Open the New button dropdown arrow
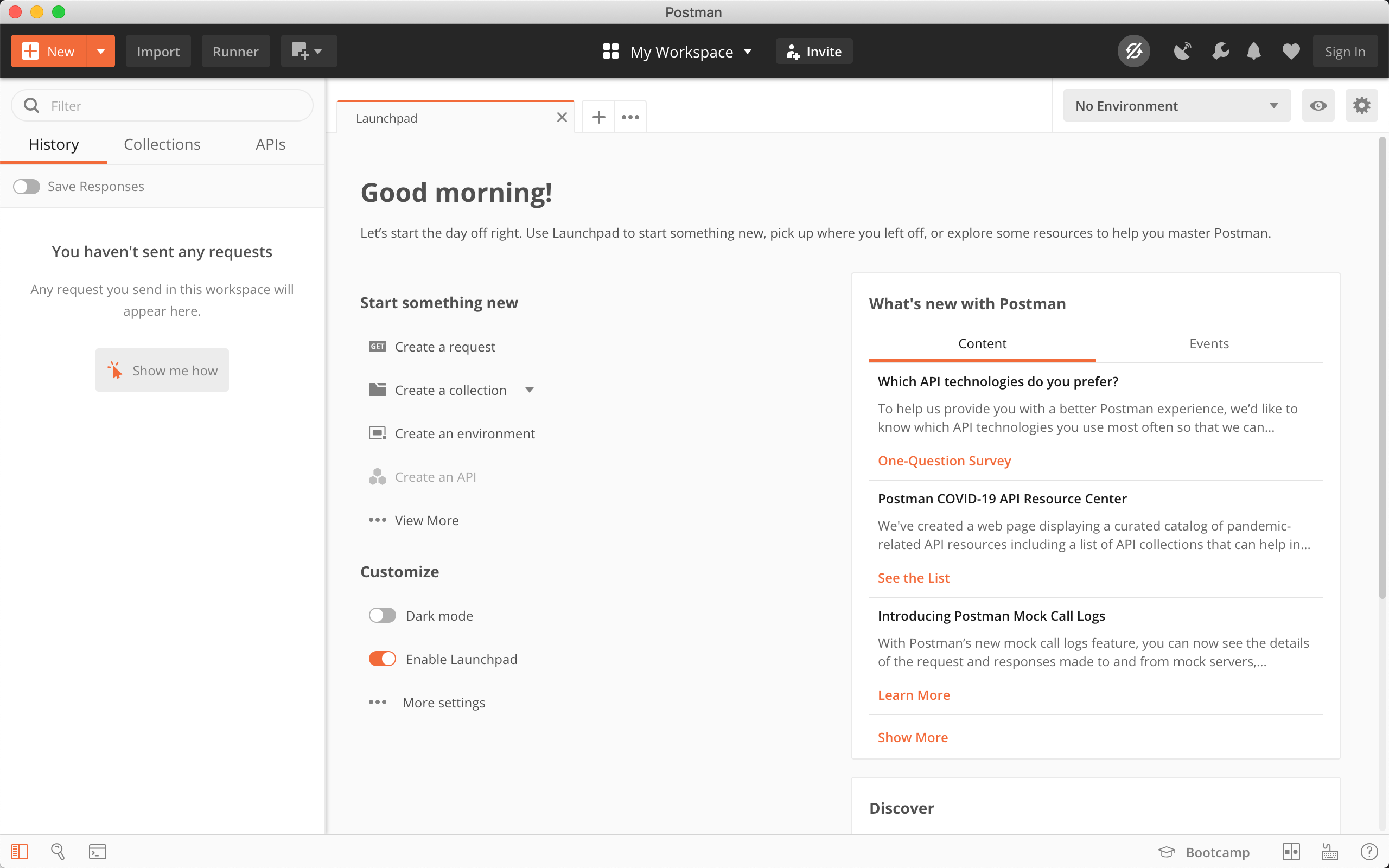Viewport: 1389px width, 868px height. click(x=100, y=52)
